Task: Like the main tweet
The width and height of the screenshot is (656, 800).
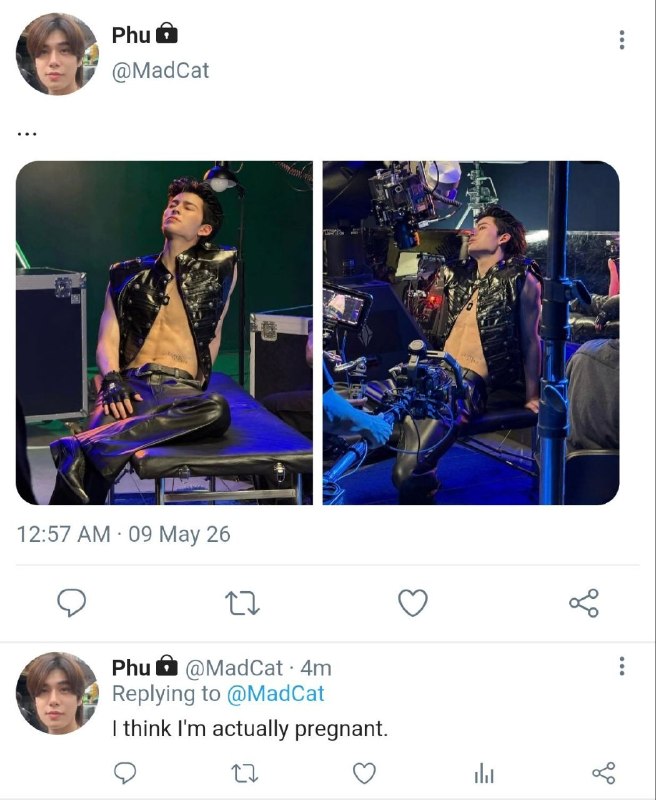Action: pos(413,603)
